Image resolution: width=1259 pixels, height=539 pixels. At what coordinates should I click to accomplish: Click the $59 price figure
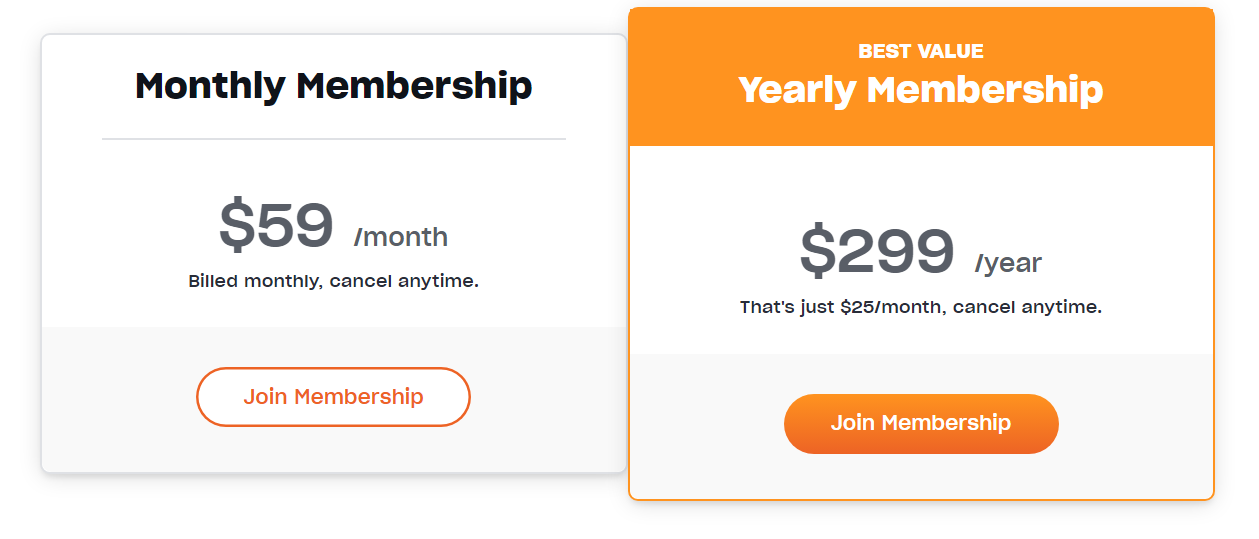[276, 225]
